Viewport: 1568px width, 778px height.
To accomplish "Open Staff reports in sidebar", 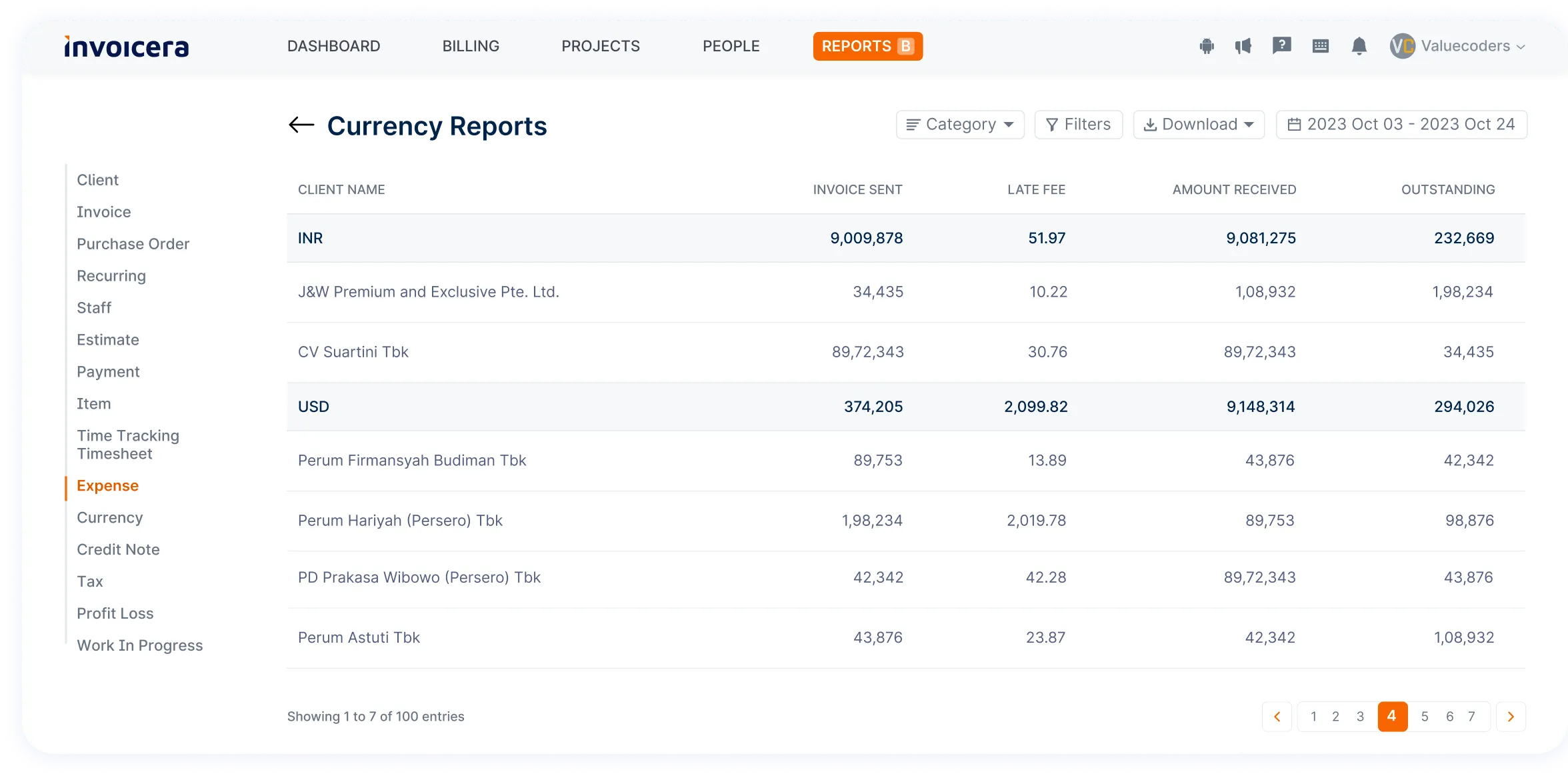I will tap(94, 308).
